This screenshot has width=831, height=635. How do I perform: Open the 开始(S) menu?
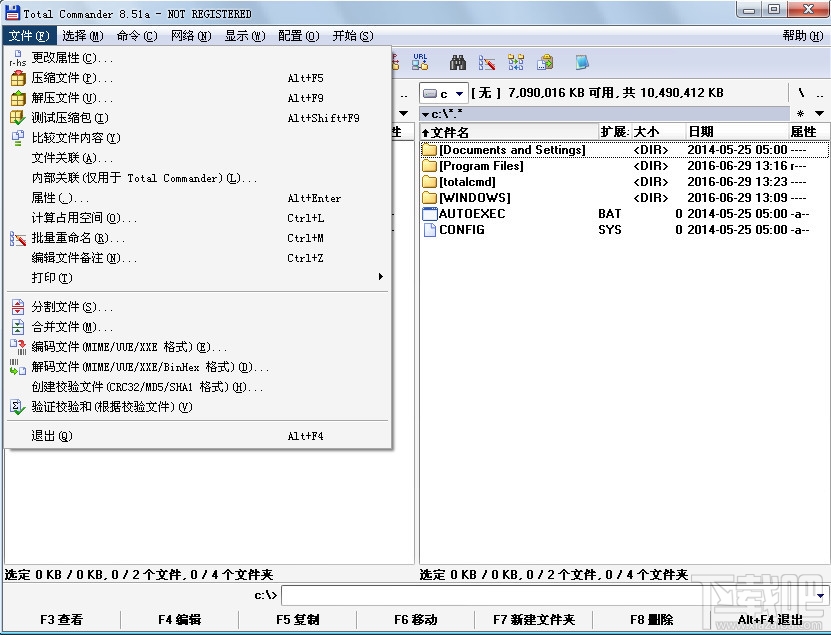coord(353,36)
